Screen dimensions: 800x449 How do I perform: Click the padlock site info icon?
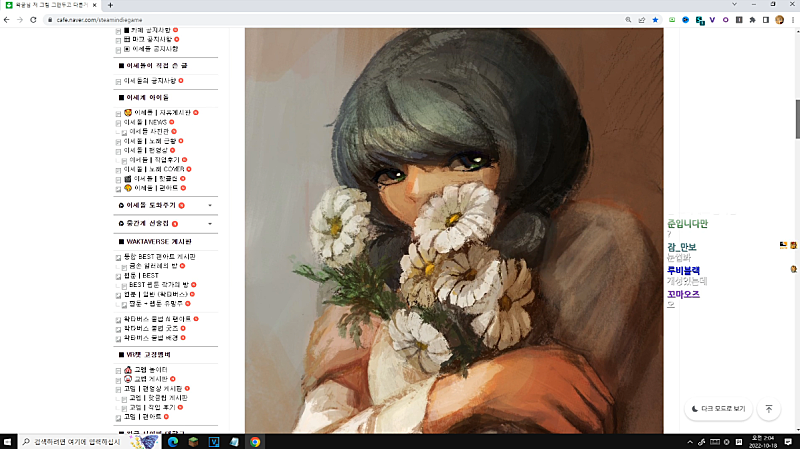pyautogui.click(x=50, y=20)
